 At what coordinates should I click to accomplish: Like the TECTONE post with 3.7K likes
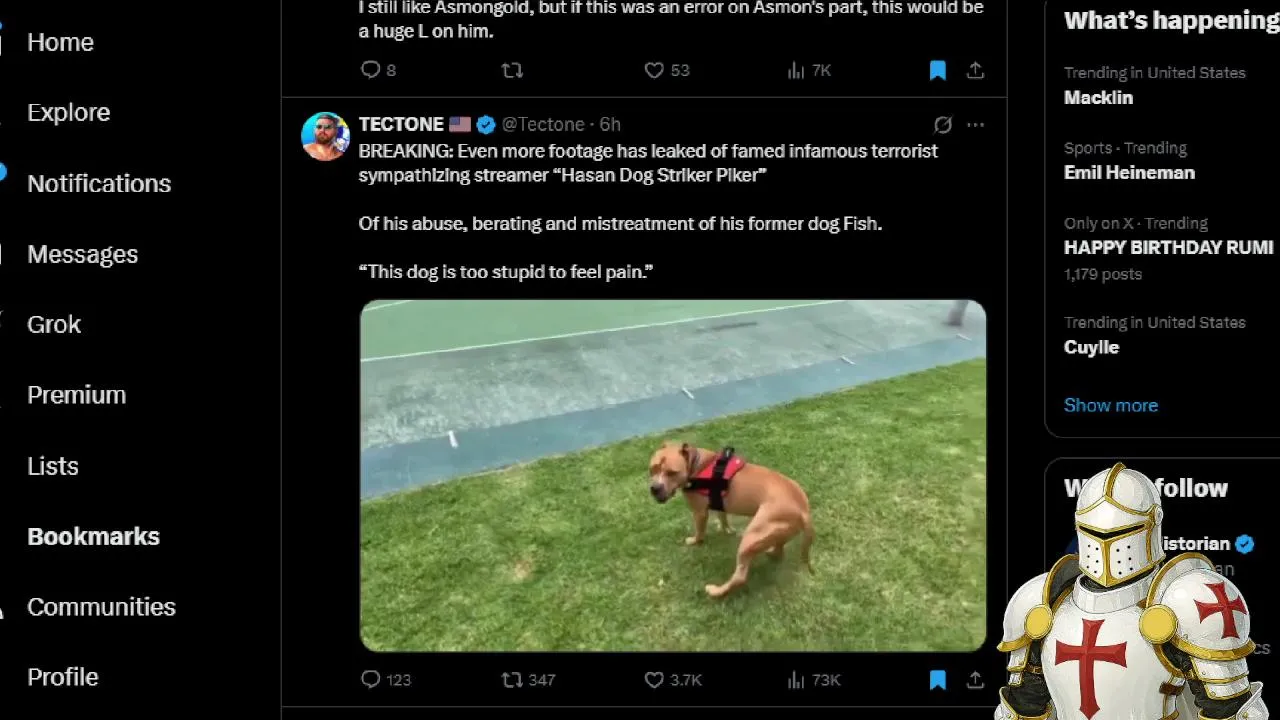click(654, 680)
